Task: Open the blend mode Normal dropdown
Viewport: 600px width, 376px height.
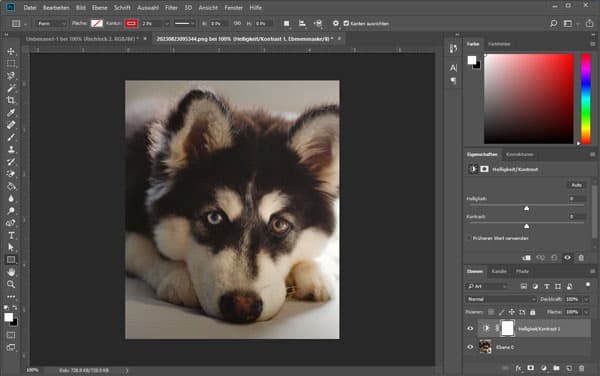Action: (x=501, y=299)
